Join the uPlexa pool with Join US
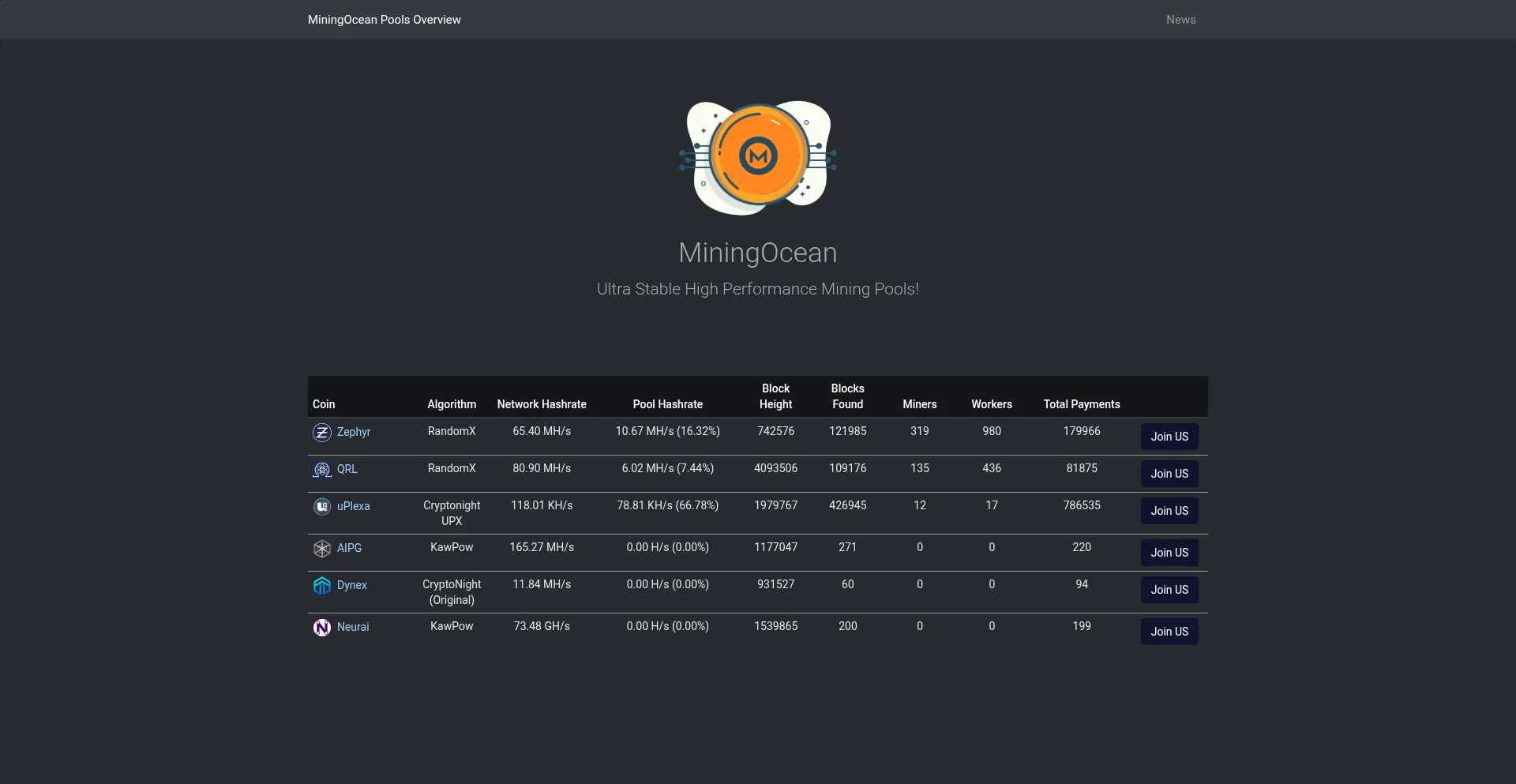The width and height of the screenshot is (1516, 784). pos(1169,511)
